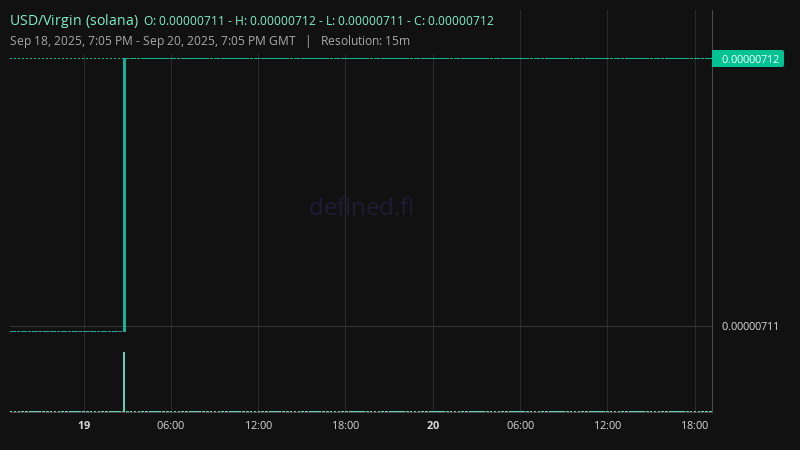Click the first 06:00 label after 19

(x=170, y=425)
